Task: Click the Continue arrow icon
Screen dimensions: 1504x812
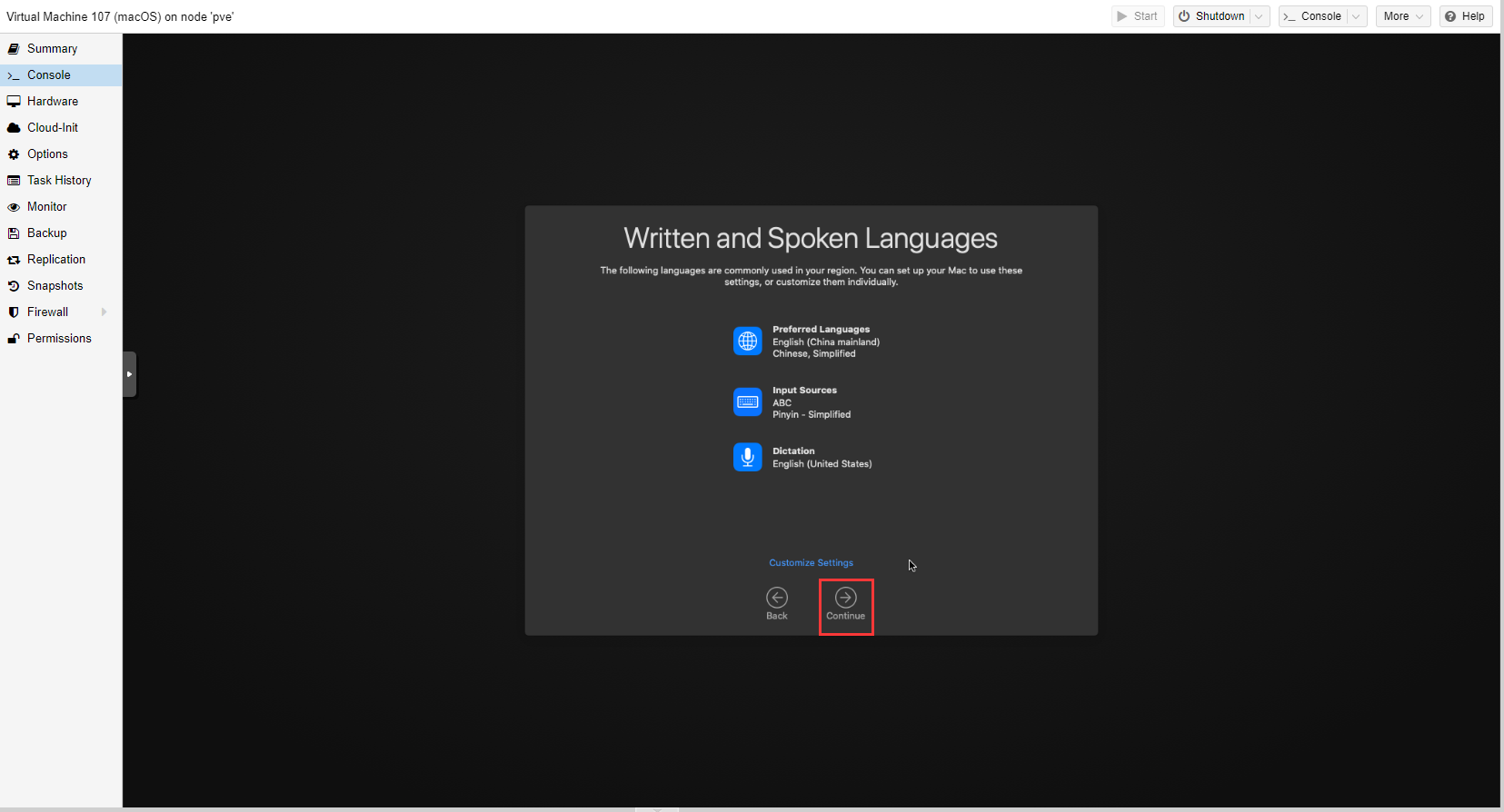Action: click(x=845, y=598)
